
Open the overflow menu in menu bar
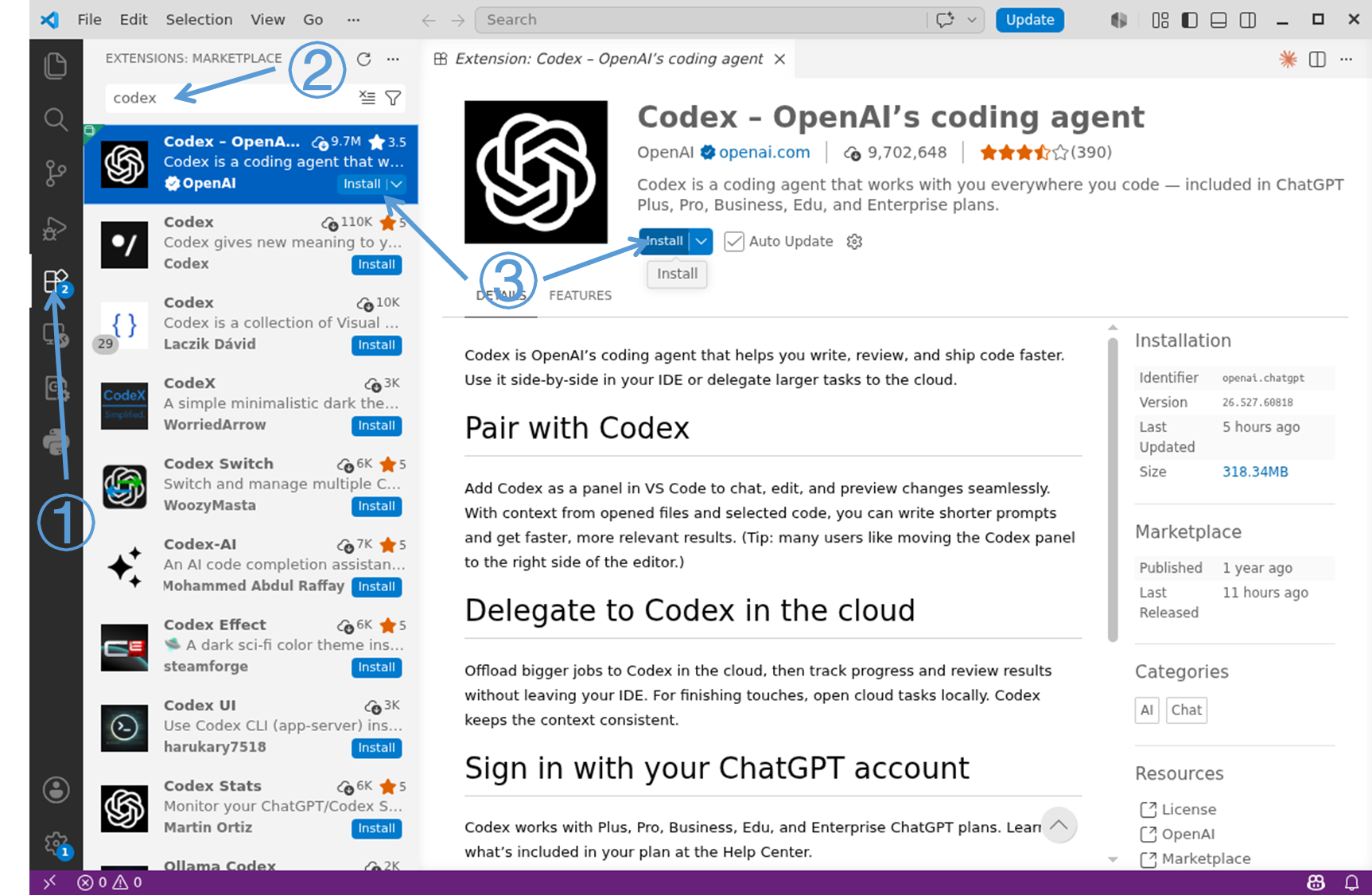(353, 20)
